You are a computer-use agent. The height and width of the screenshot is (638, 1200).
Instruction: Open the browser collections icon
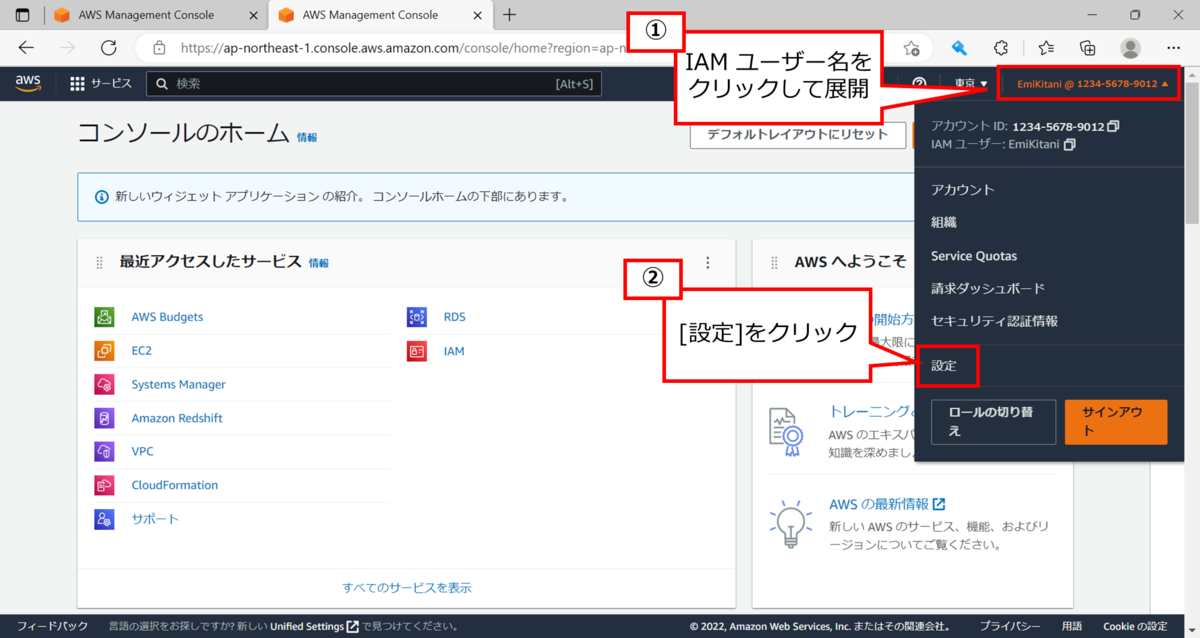pos(1088,48)
